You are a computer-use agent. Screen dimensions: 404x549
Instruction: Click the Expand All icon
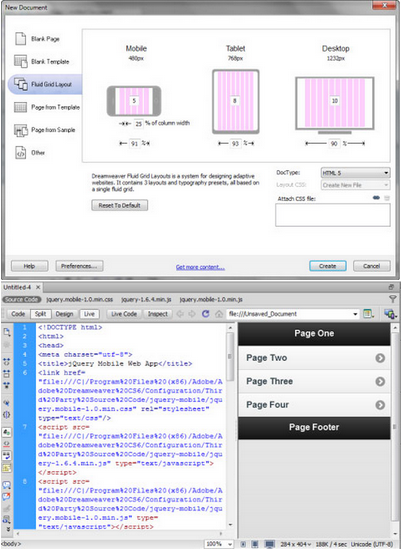[7, 385]
